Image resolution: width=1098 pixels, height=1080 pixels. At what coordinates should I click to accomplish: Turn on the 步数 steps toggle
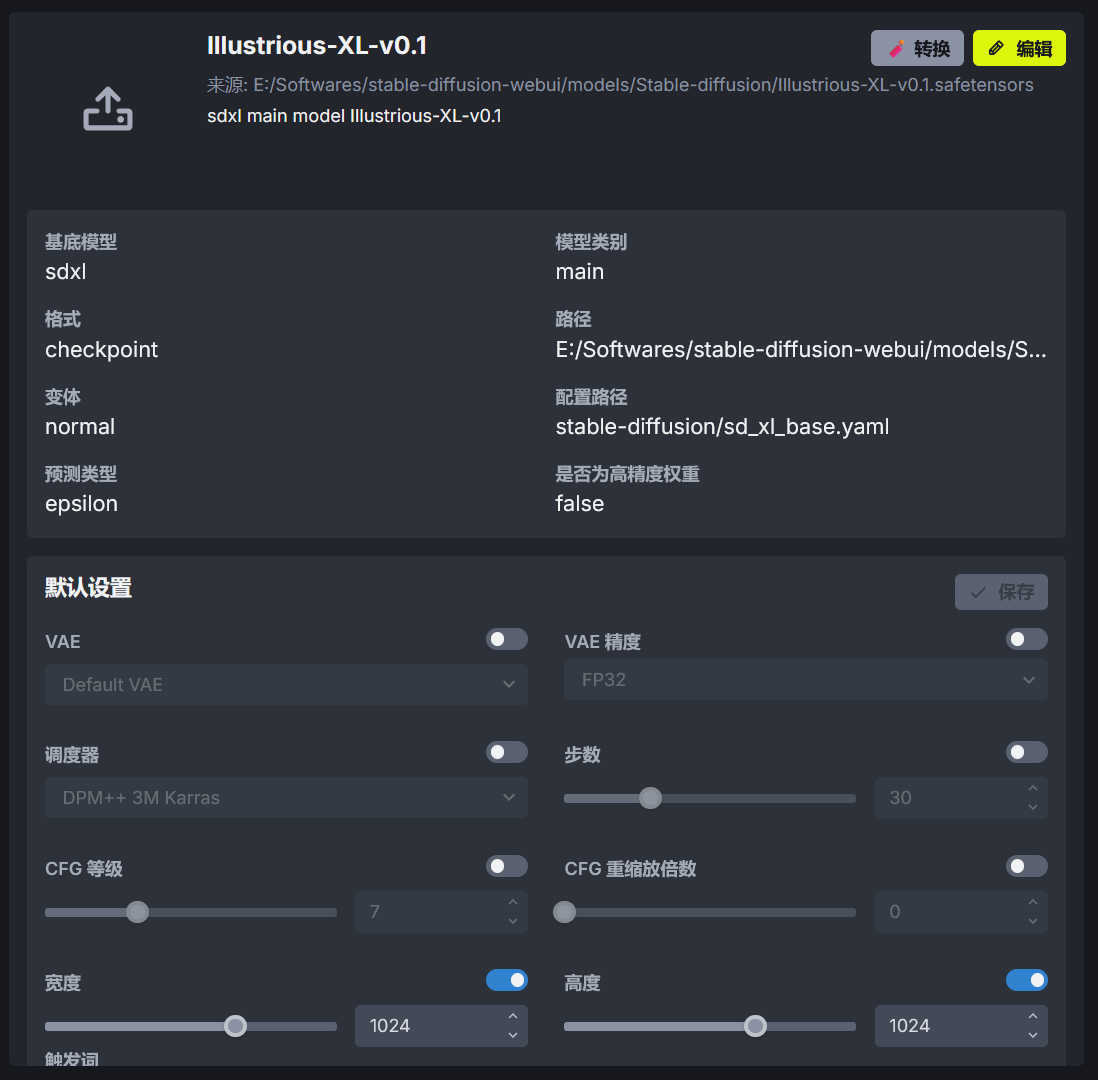1026,752
